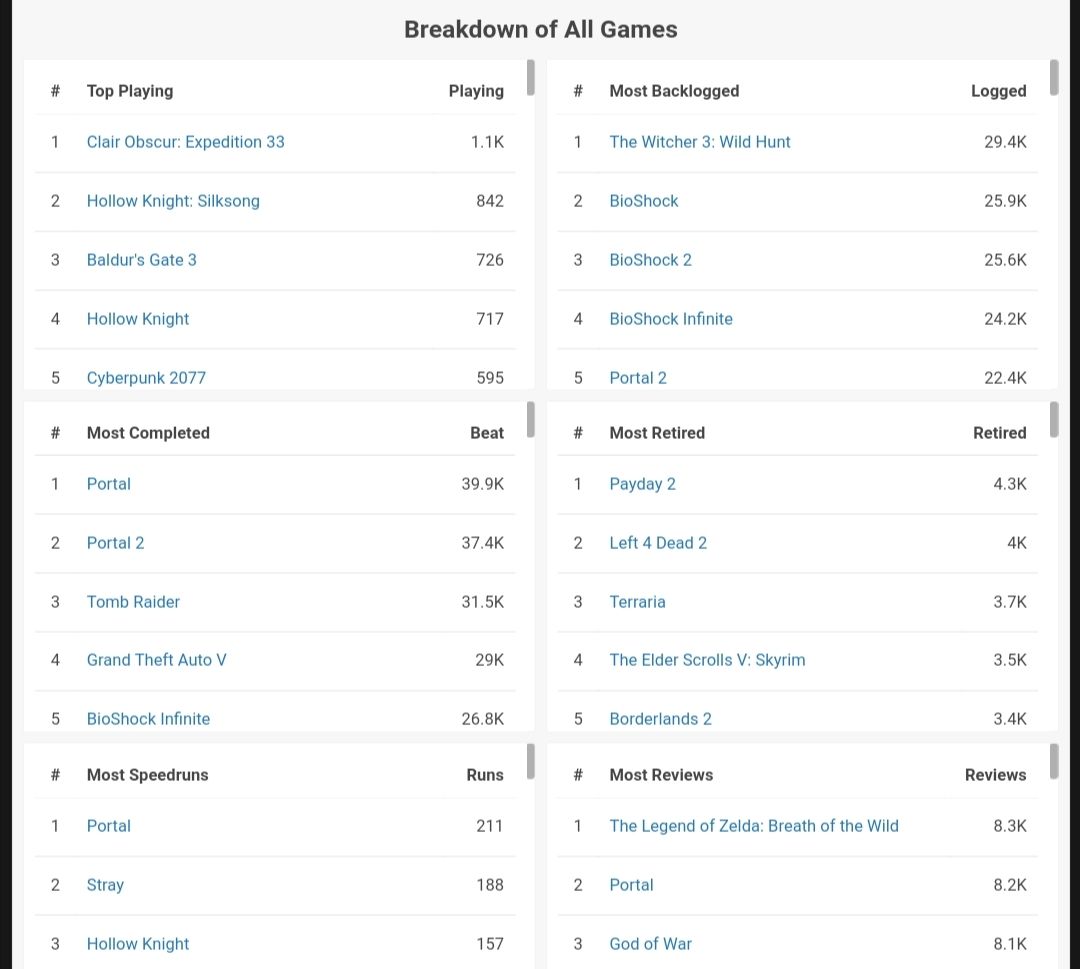Open Payday 2 in Most Retired
1080x969 pixels.
click(x=642, y=484)
